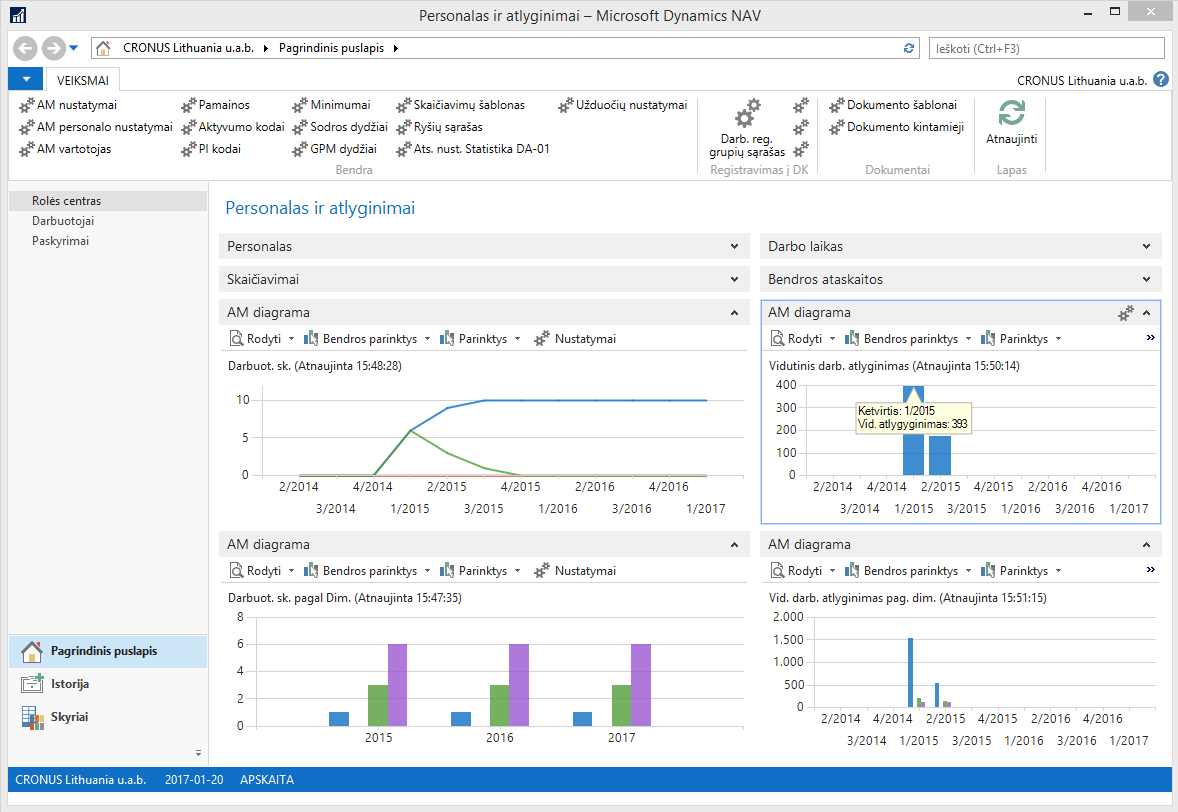Open Ats. nust. Statistika DA-01
The height and width of the screenshot is (812, 1178).
coord(473,149)
